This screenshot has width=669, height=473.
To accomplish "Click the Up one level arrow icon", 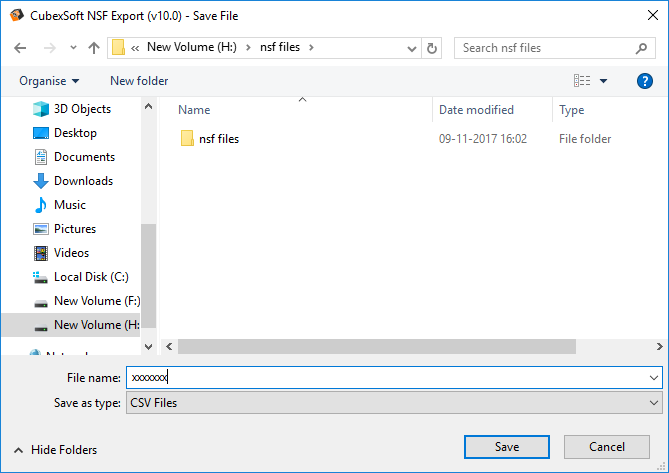I will 94,48.
